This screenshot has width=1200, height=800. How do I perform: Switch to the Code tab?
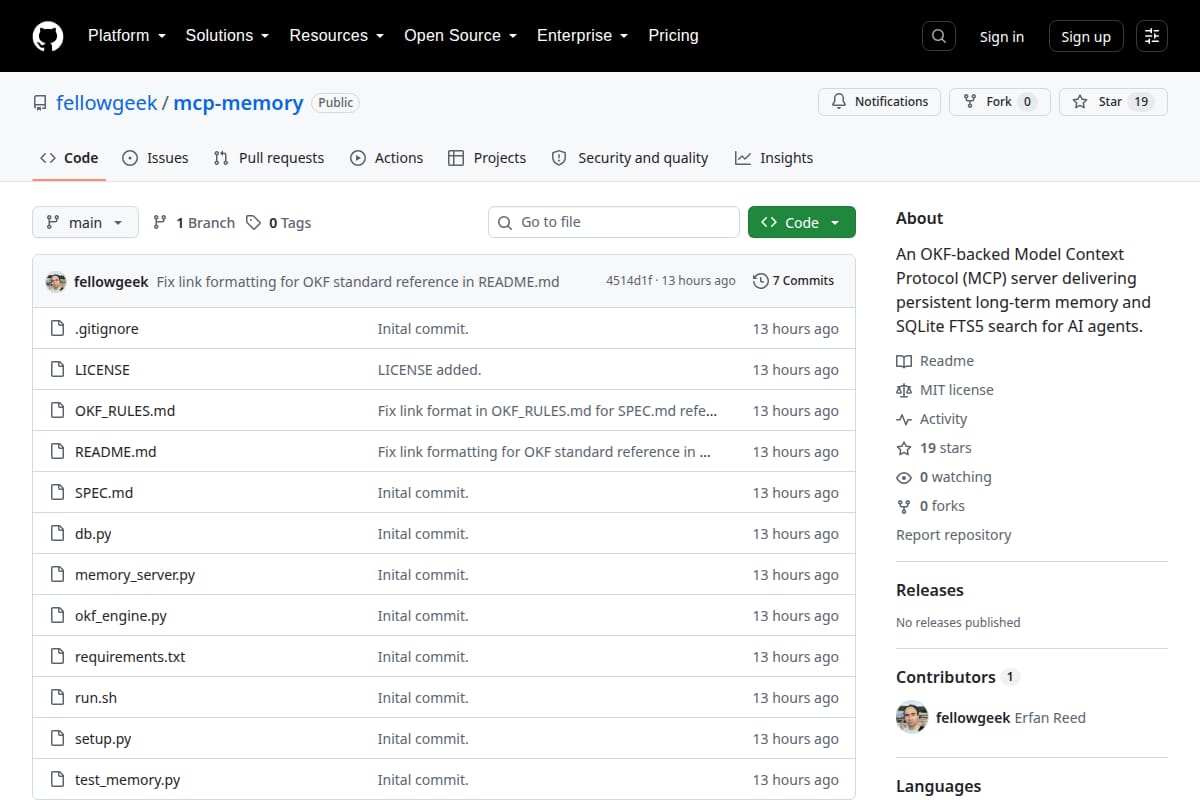point(69,158)
